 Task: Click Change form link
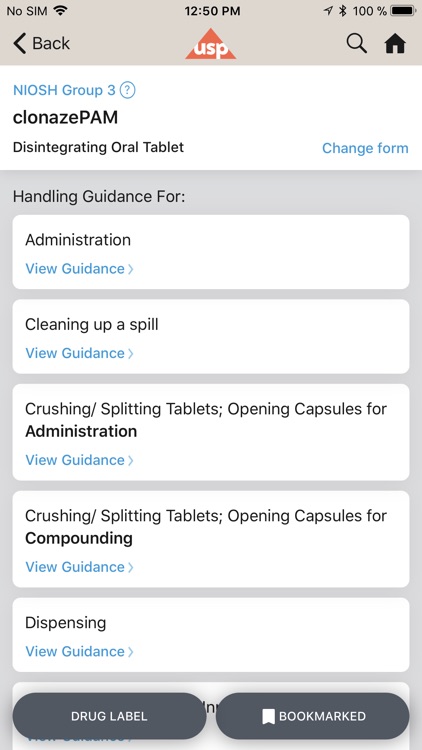click(x=365, y=148)
